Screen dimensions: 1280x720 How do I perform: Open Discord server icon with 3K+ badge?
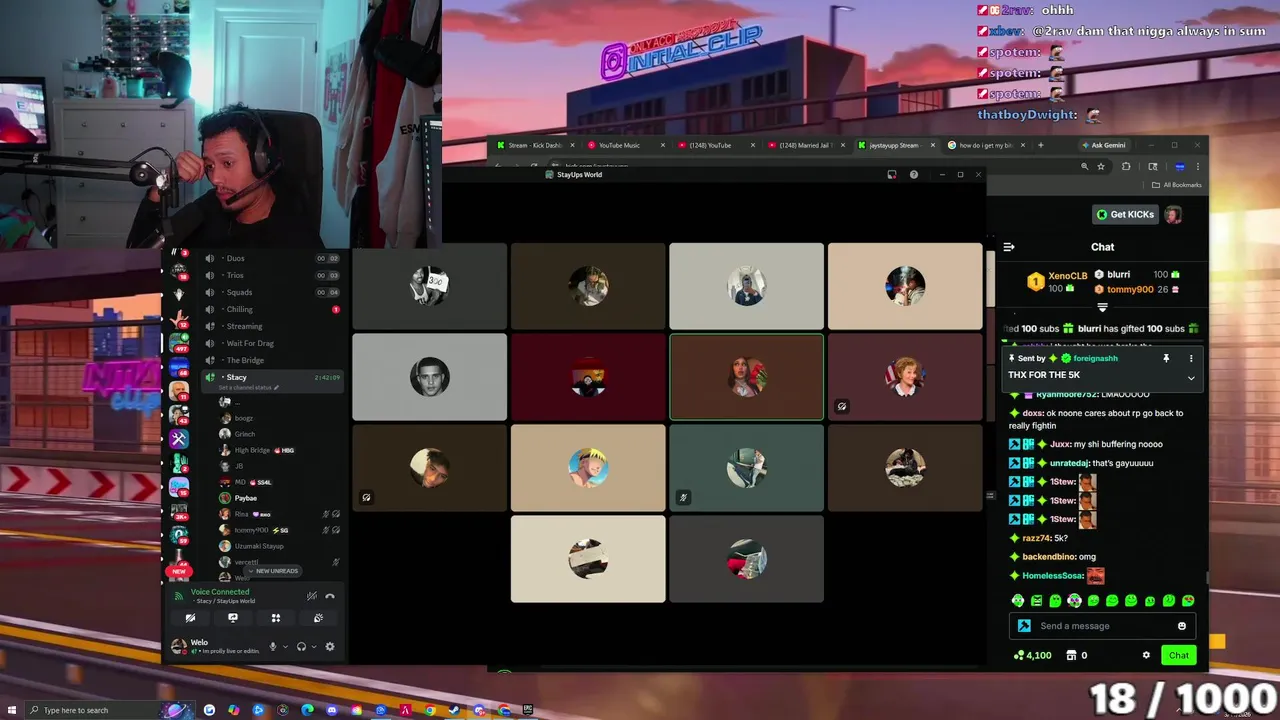pyautogui.click(x=179, y=512)
